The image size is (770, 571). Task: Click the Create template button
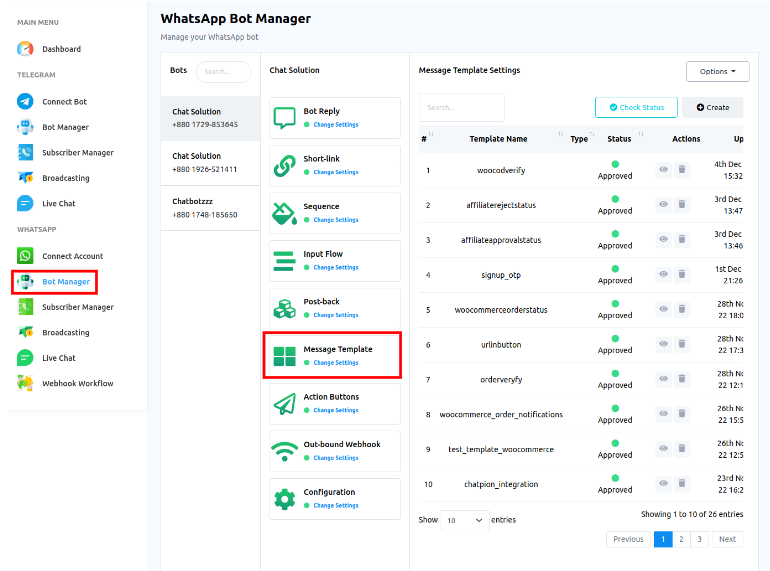(x=713, y=107)
